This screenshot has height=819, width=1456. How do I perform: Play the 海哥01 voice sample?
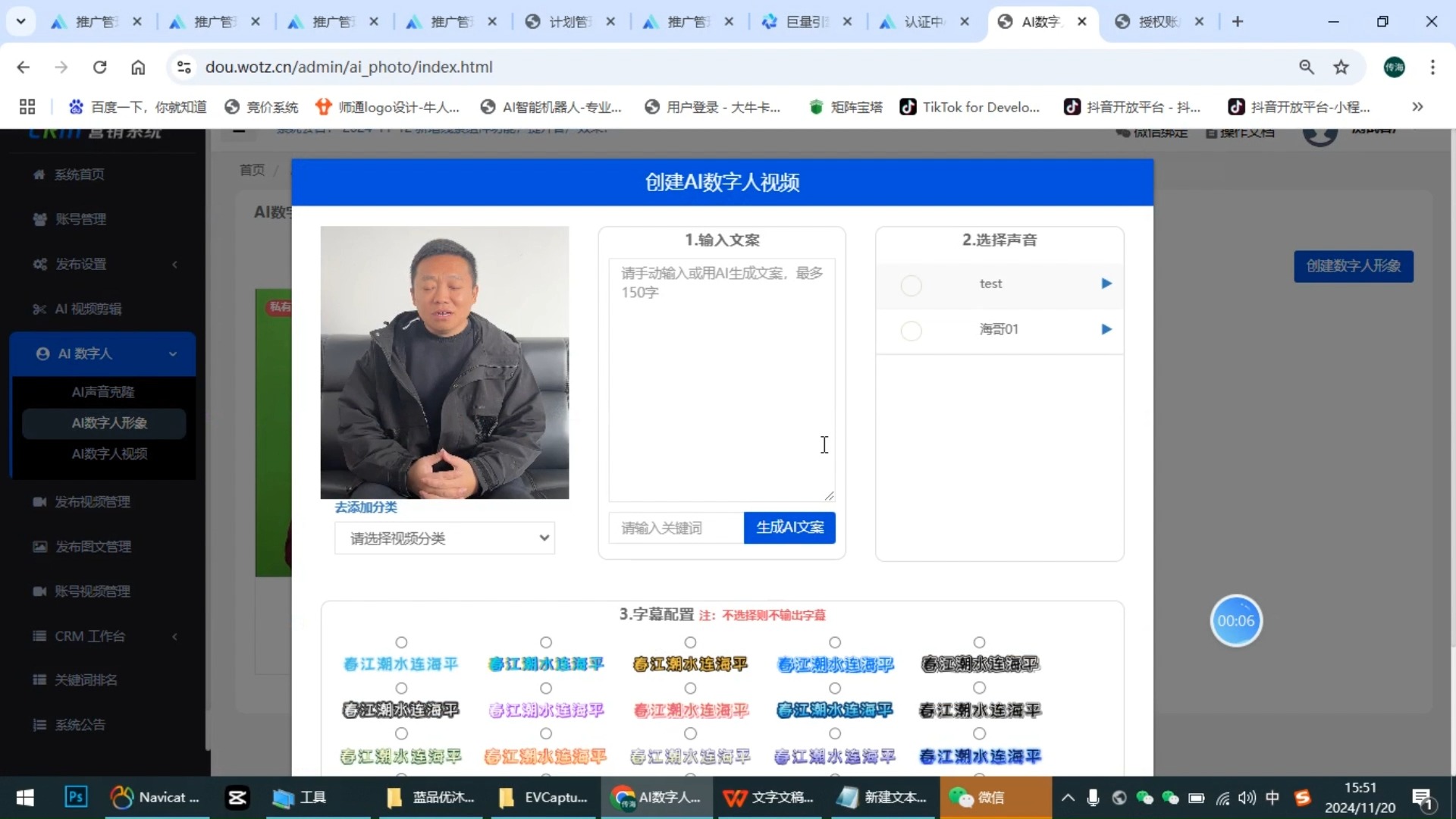[1106, 329]
